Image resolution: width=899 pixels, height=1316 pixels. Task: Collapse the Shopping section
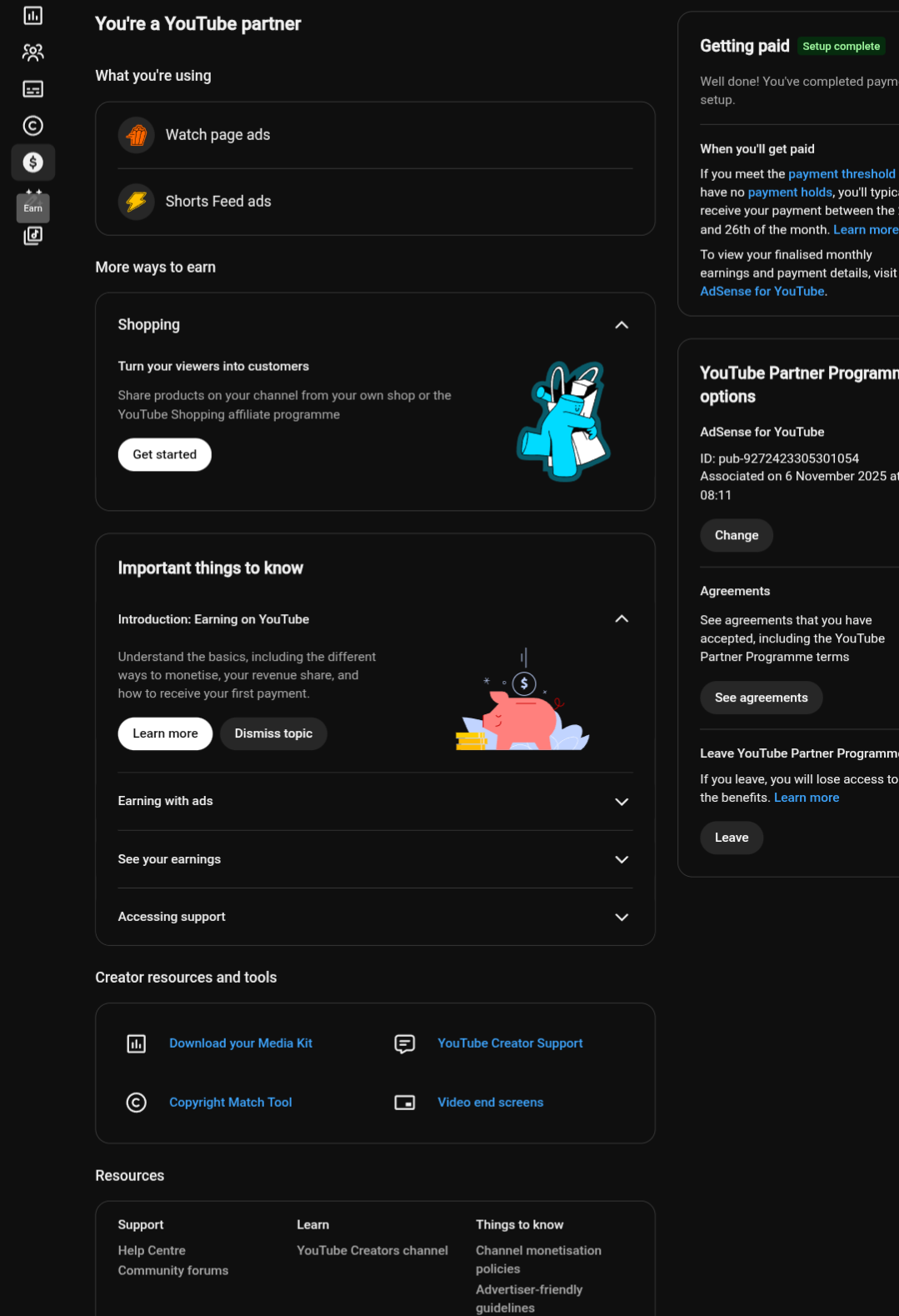(622, 325)
